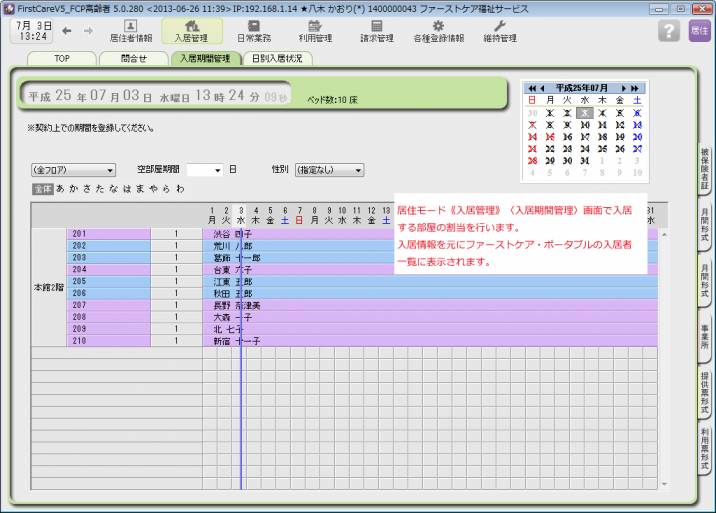
Task: Open the 空部屋期間 days dropdown
Action: [x=217, y=170]
